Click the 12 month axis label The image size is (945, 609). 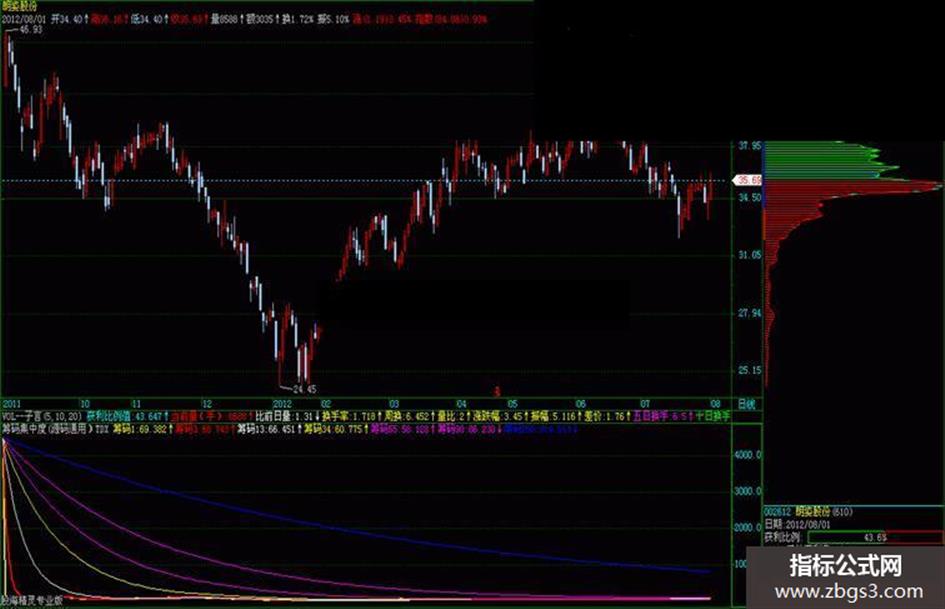[207, 404]
